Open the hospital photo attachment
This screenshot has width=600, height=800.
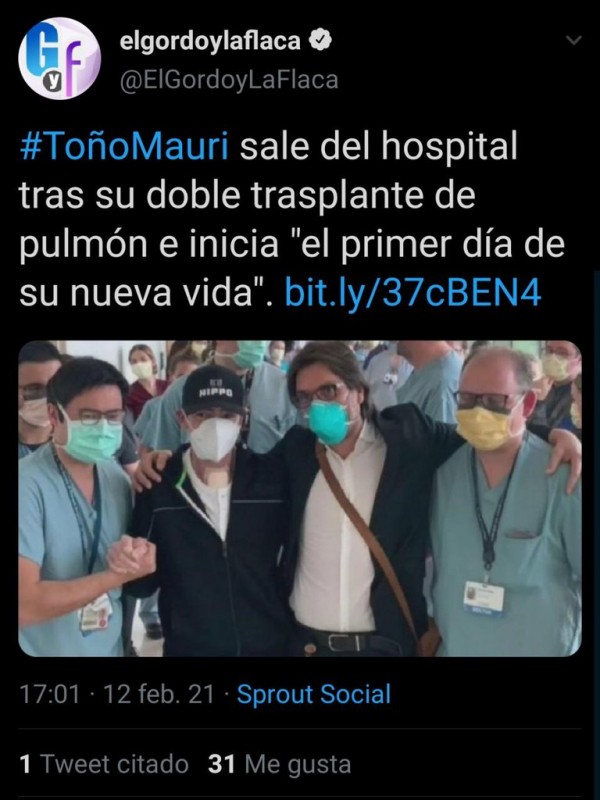click(x=300, y=498)
